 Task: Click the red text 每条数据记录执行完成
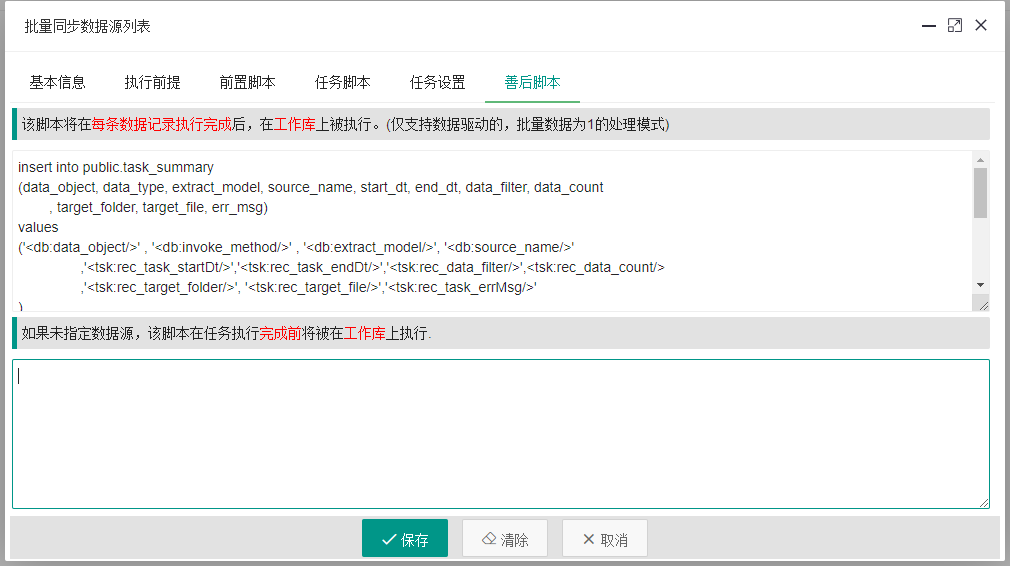[x=162, y=124]
